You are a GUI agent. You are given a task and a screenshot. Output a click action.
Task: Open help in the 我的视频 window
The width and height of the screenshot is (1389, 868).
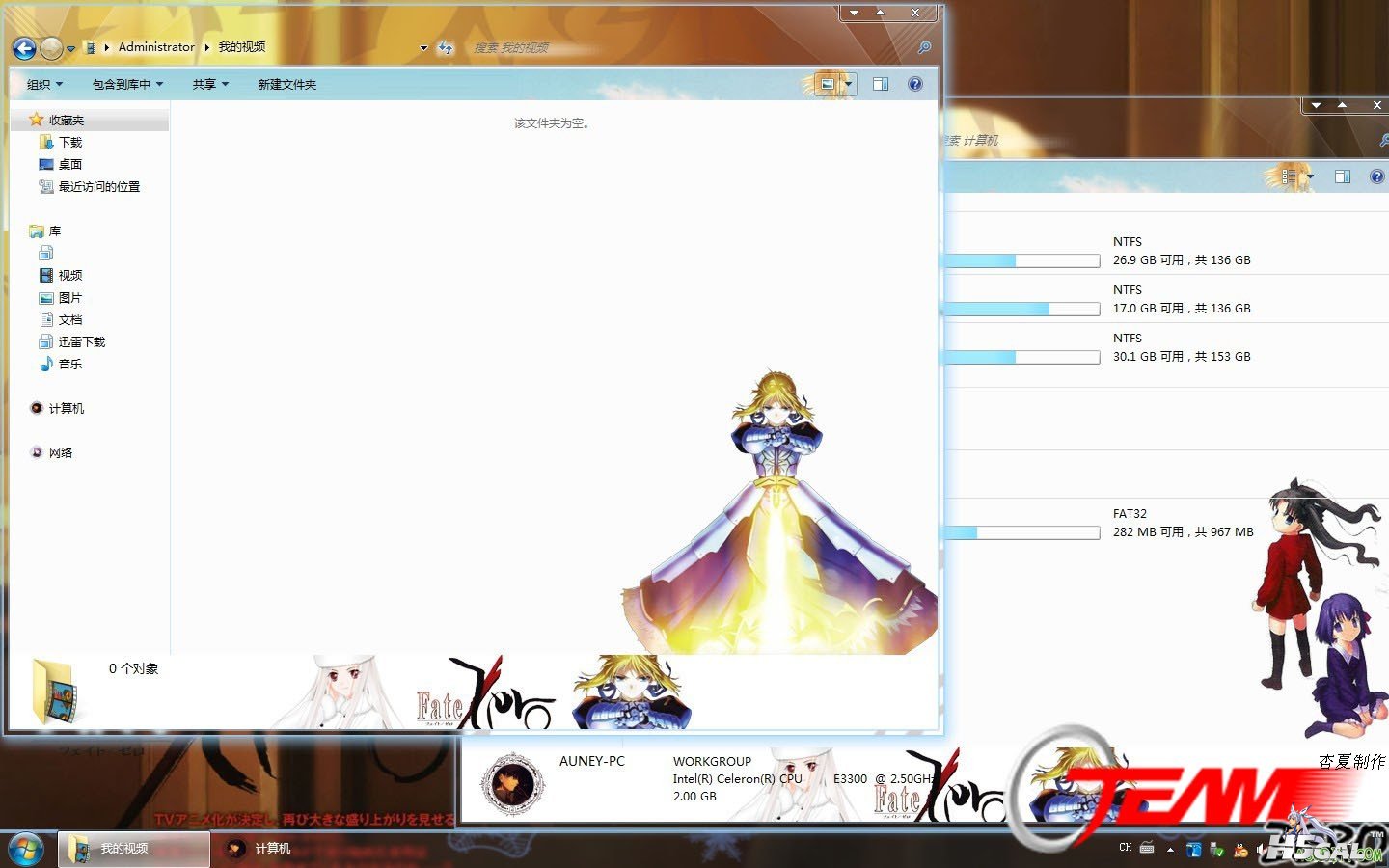pos(915,85)
